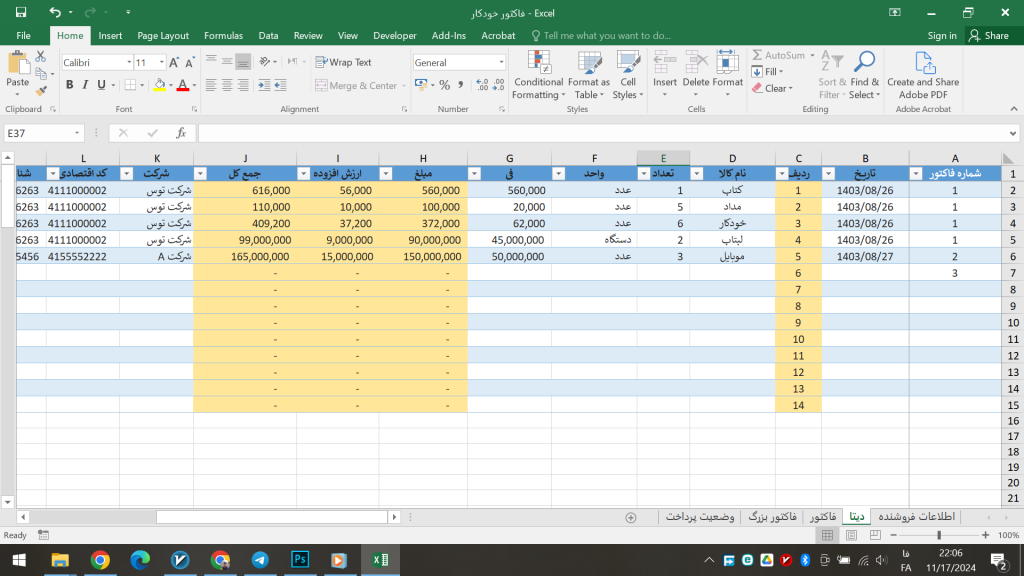Click the Format Painter brush icon
The height and width of the screenshot is (576, 1024).
(x=41, y=90)
